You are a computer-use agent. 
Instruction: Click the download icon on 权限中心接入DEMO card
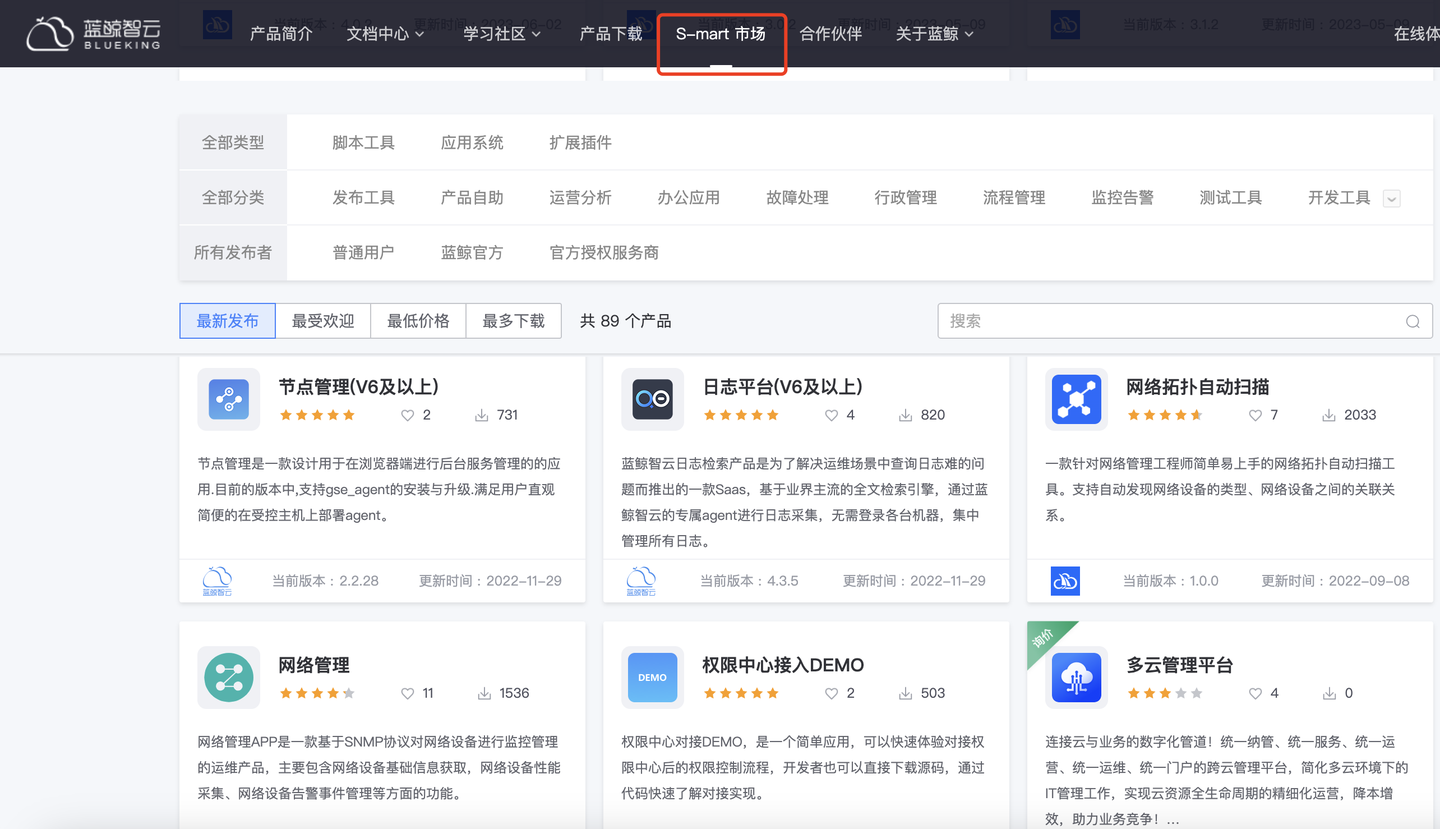[905, 693]
